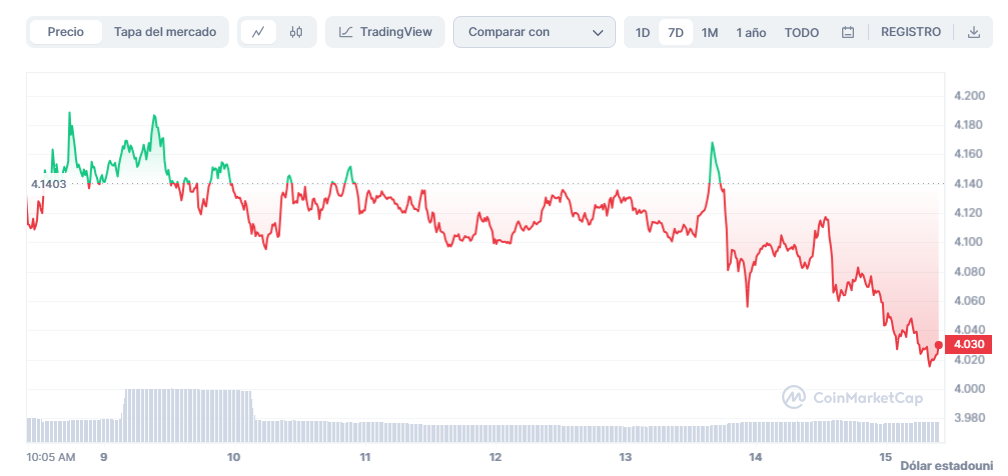1008x476 pixels.
Task: Click the 4.060 axis value
Action: [969, 301]
